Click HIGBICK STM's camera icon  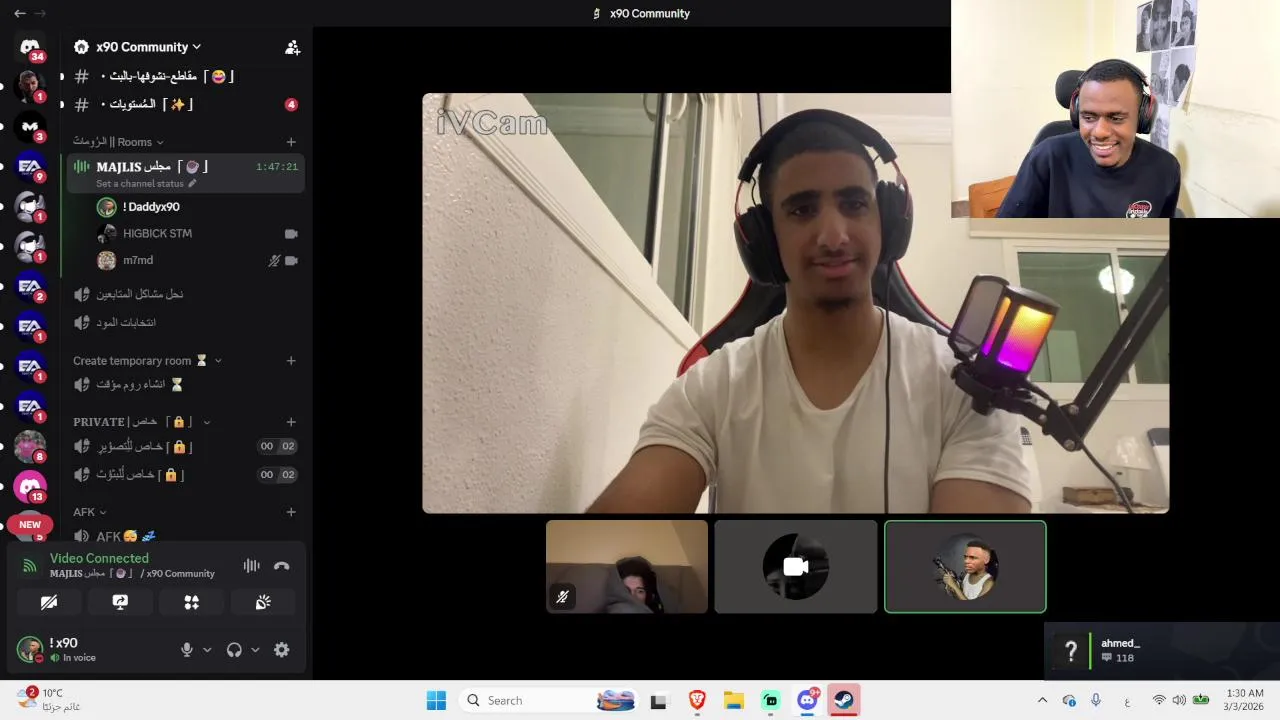pos(291,233)
